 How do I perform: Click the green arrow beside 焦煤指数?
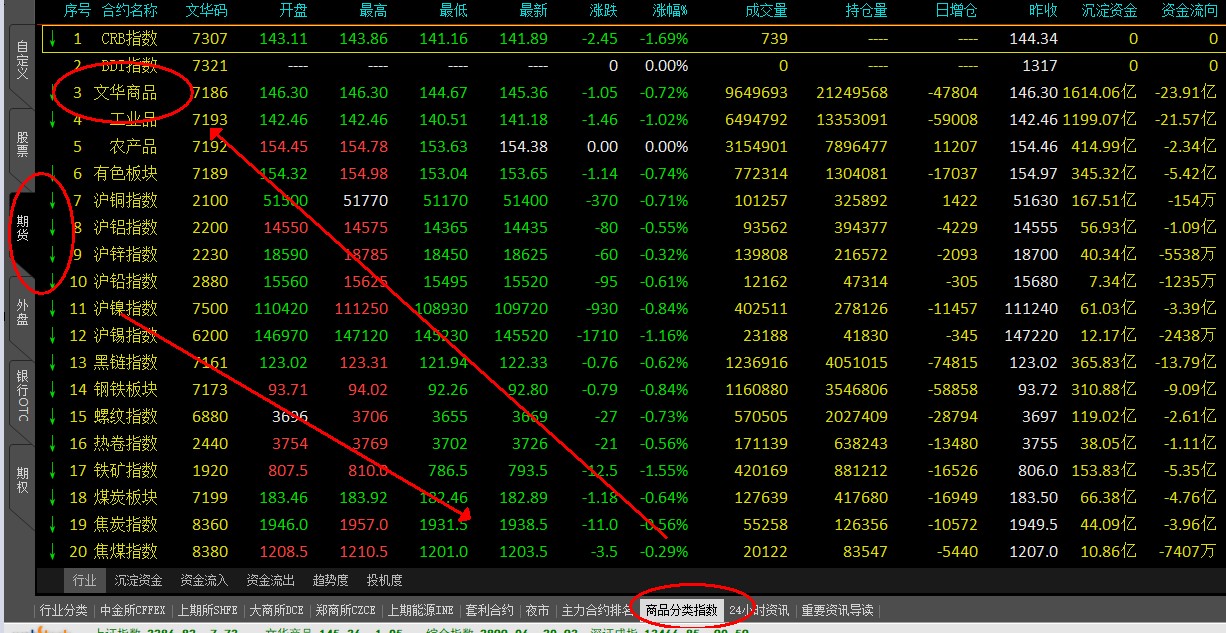51,552
